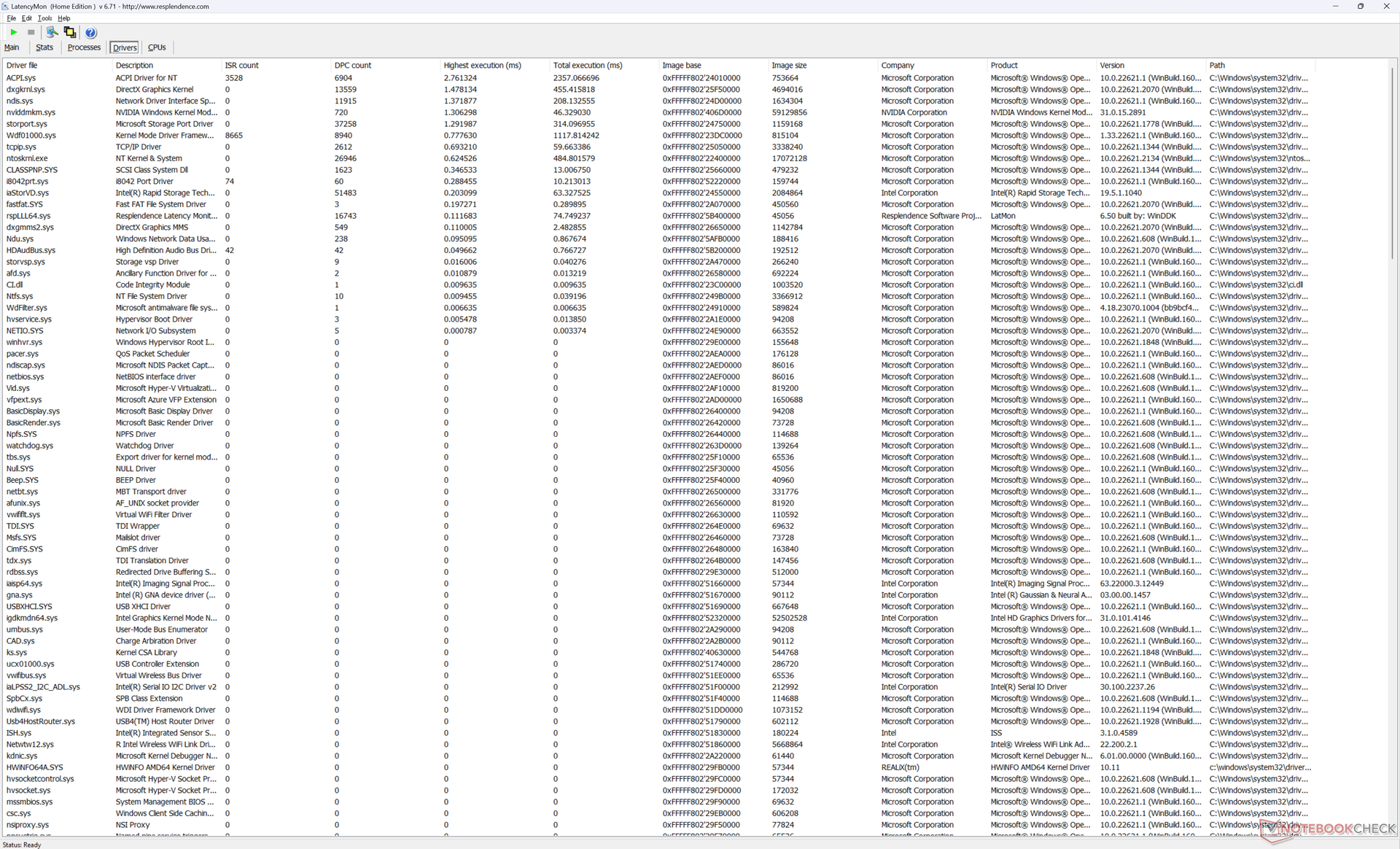Click the gray stop monitor icon
The image size is (1400, 849).
coord(31,32)
